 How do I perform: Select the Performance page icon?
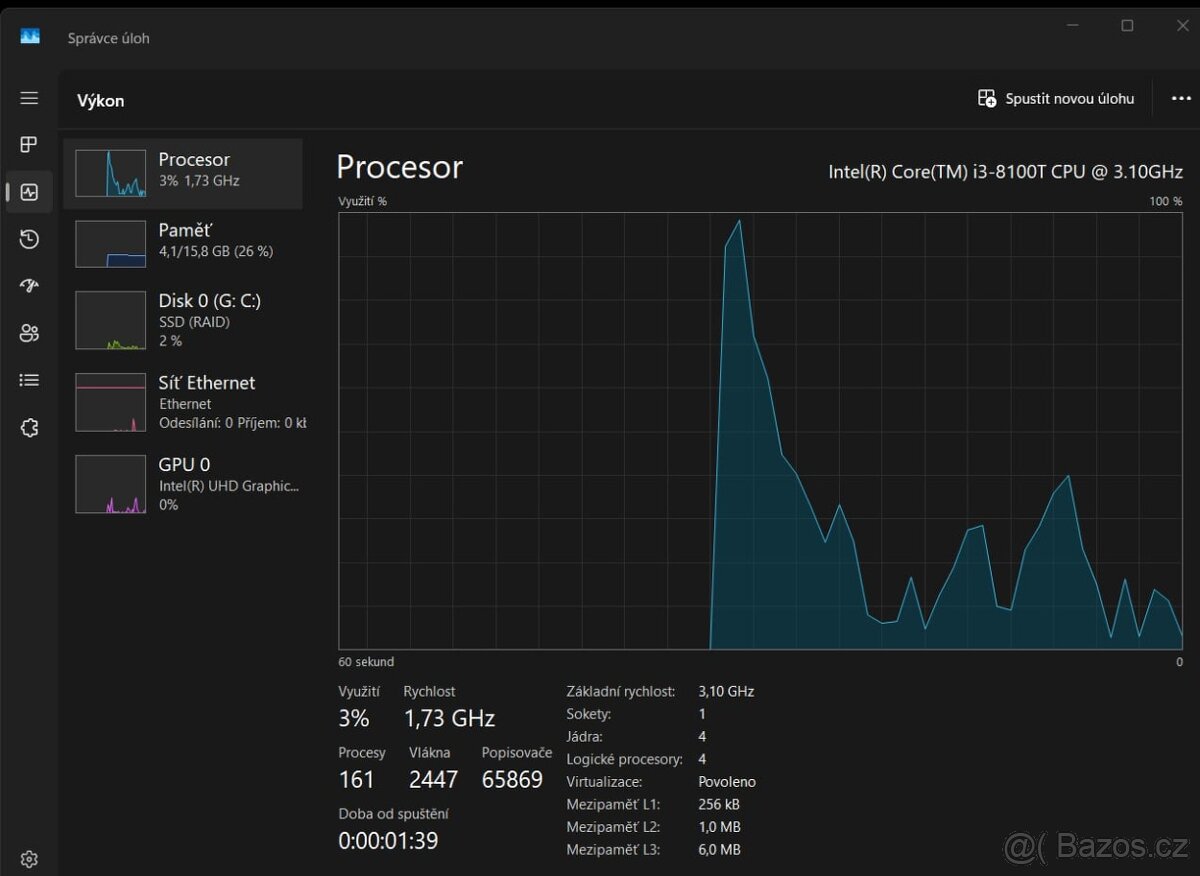(29, 192)
